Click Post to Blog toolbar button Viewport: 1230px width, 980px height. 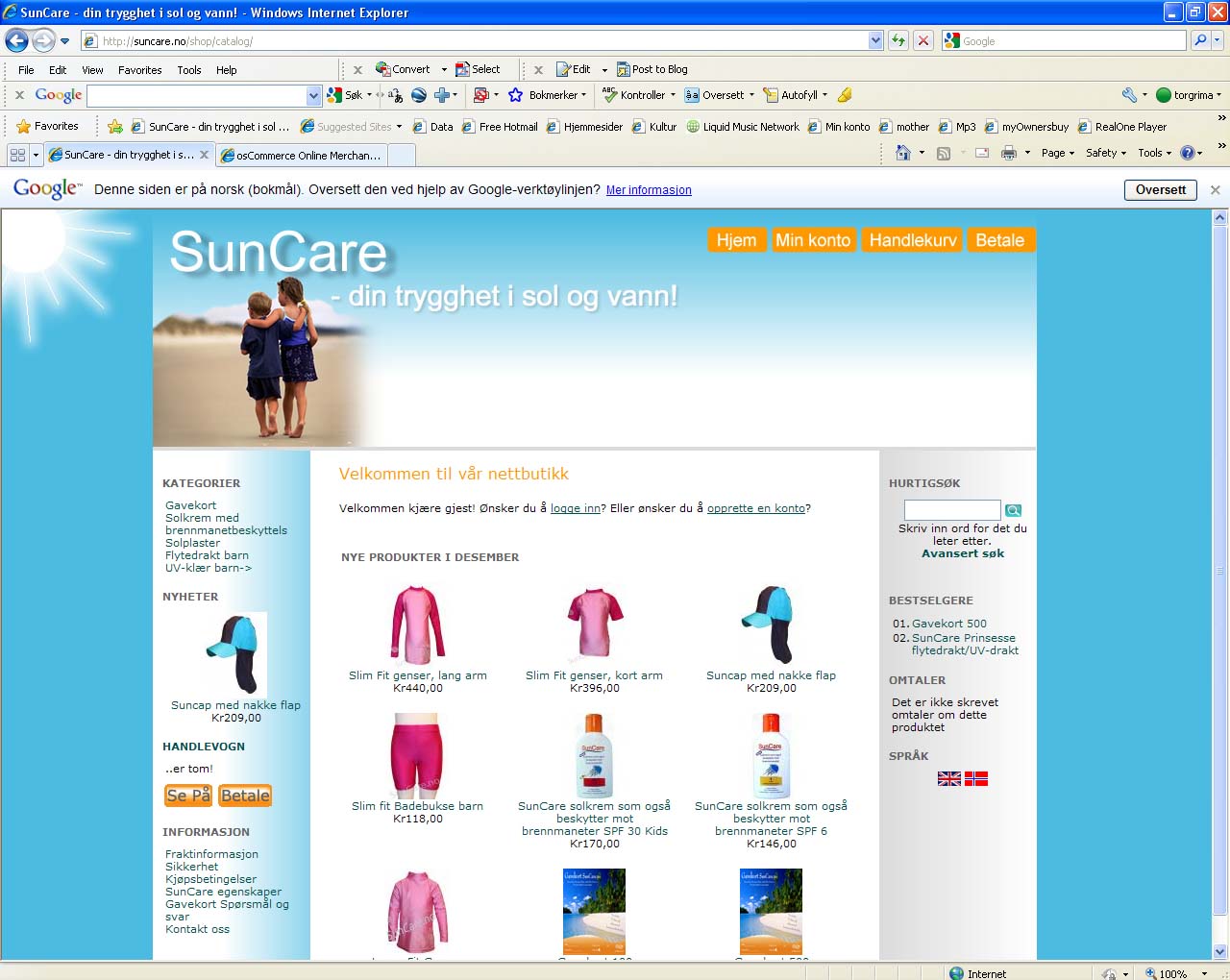(x=652, y=69)
